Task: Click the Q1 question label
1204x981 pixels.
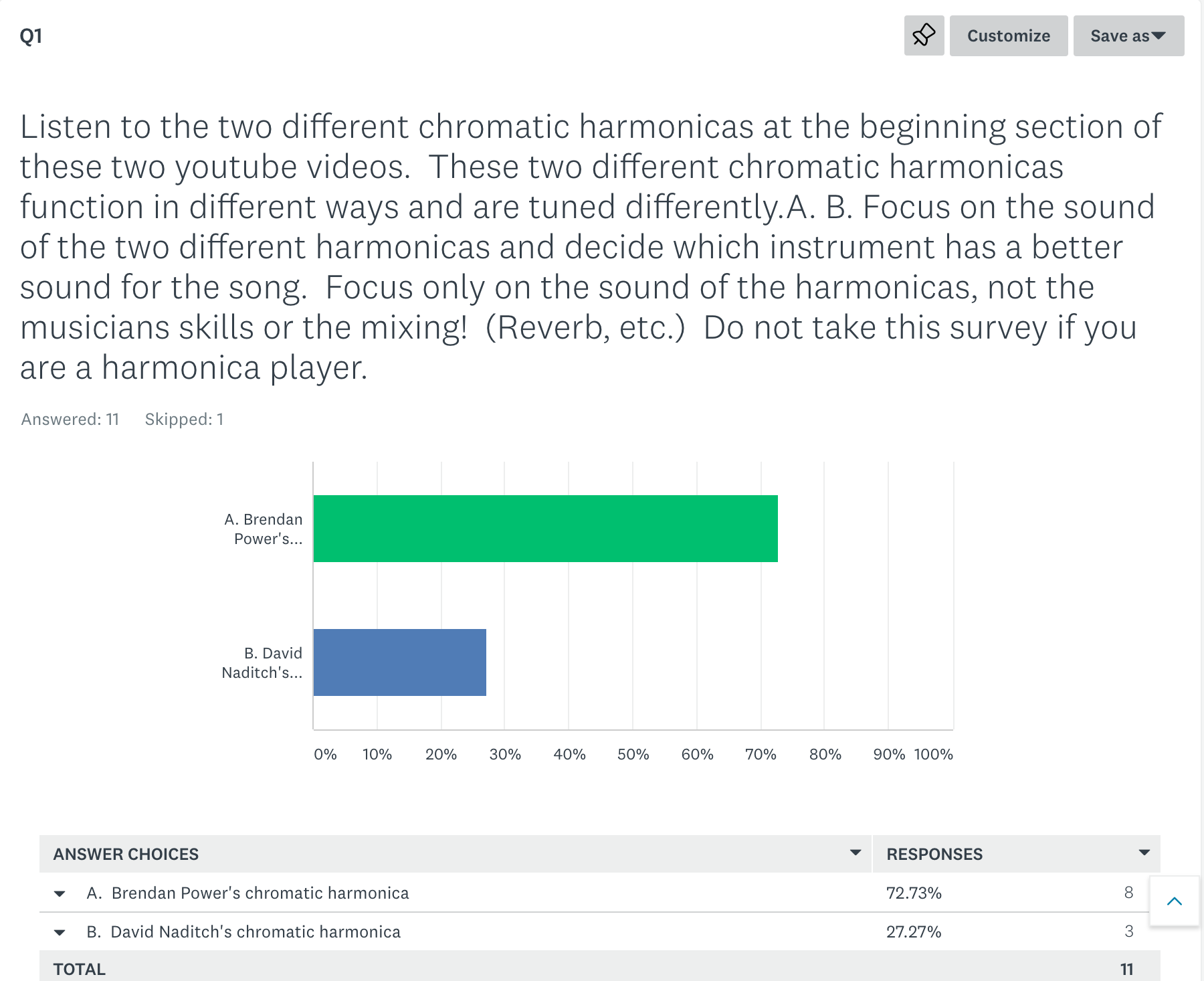Action: [x=31, y=35]
